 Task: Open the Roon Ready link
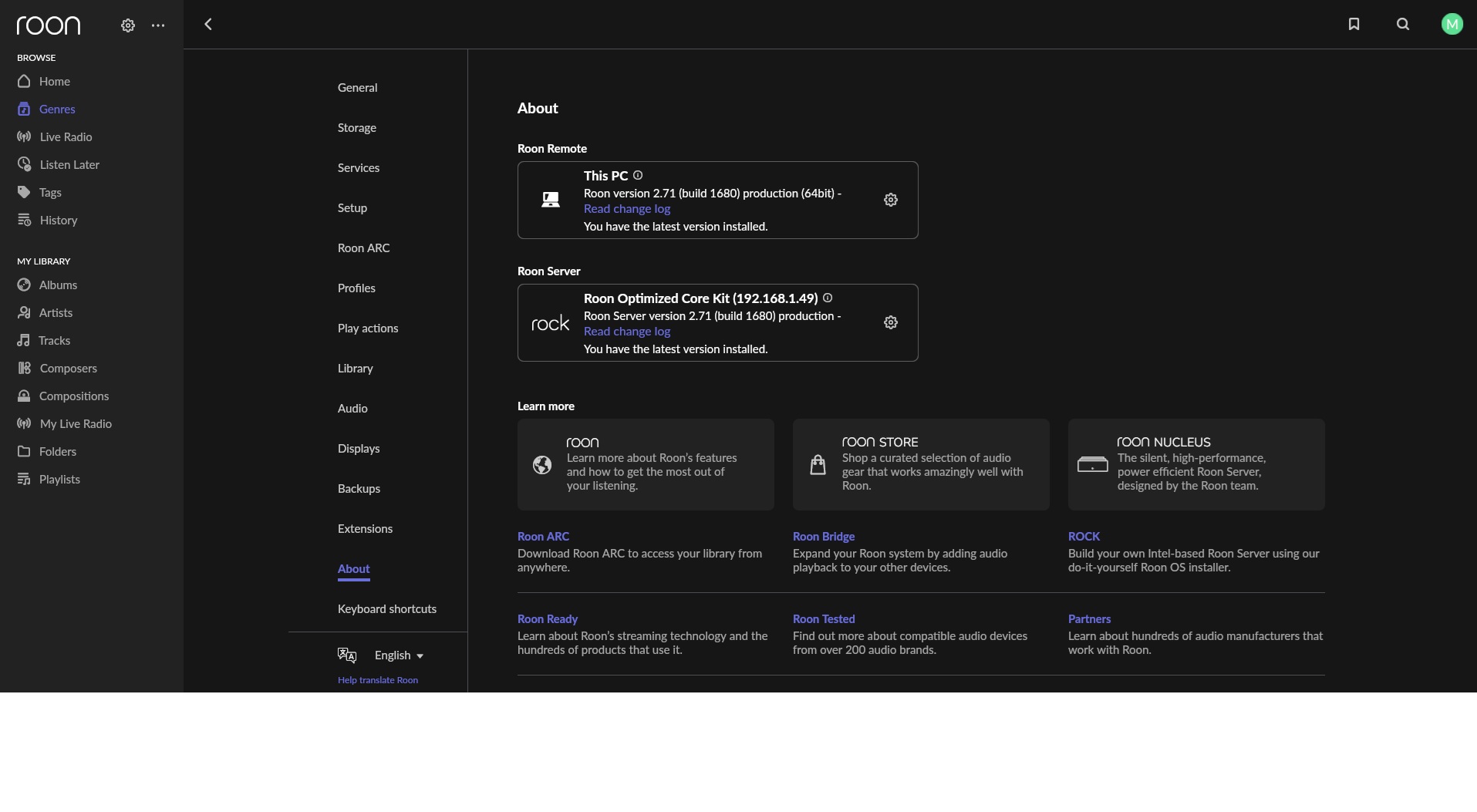coord(548,619)
